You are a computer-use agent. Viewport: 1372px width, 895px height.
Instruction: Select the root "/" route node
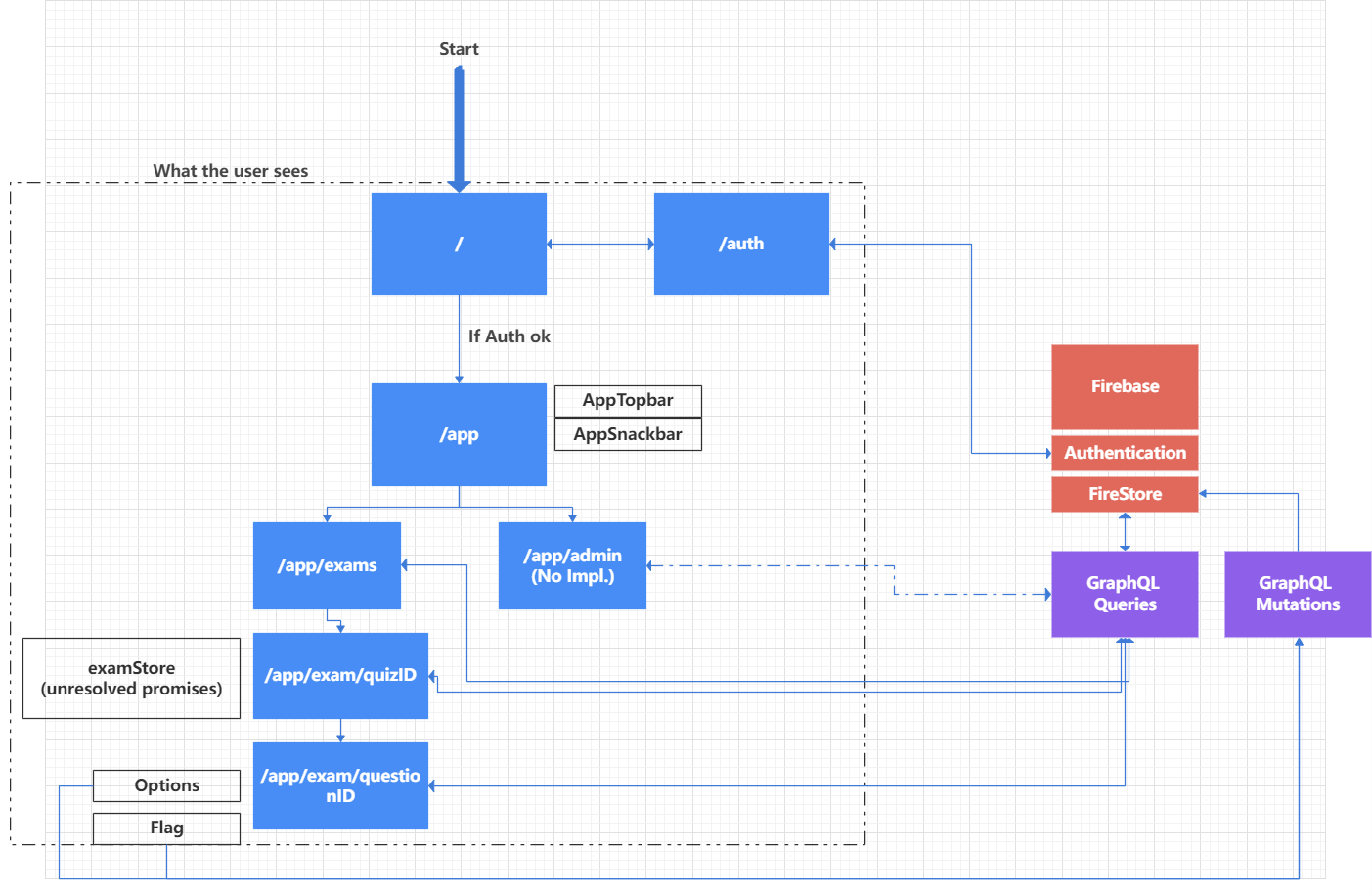point(459,244)
